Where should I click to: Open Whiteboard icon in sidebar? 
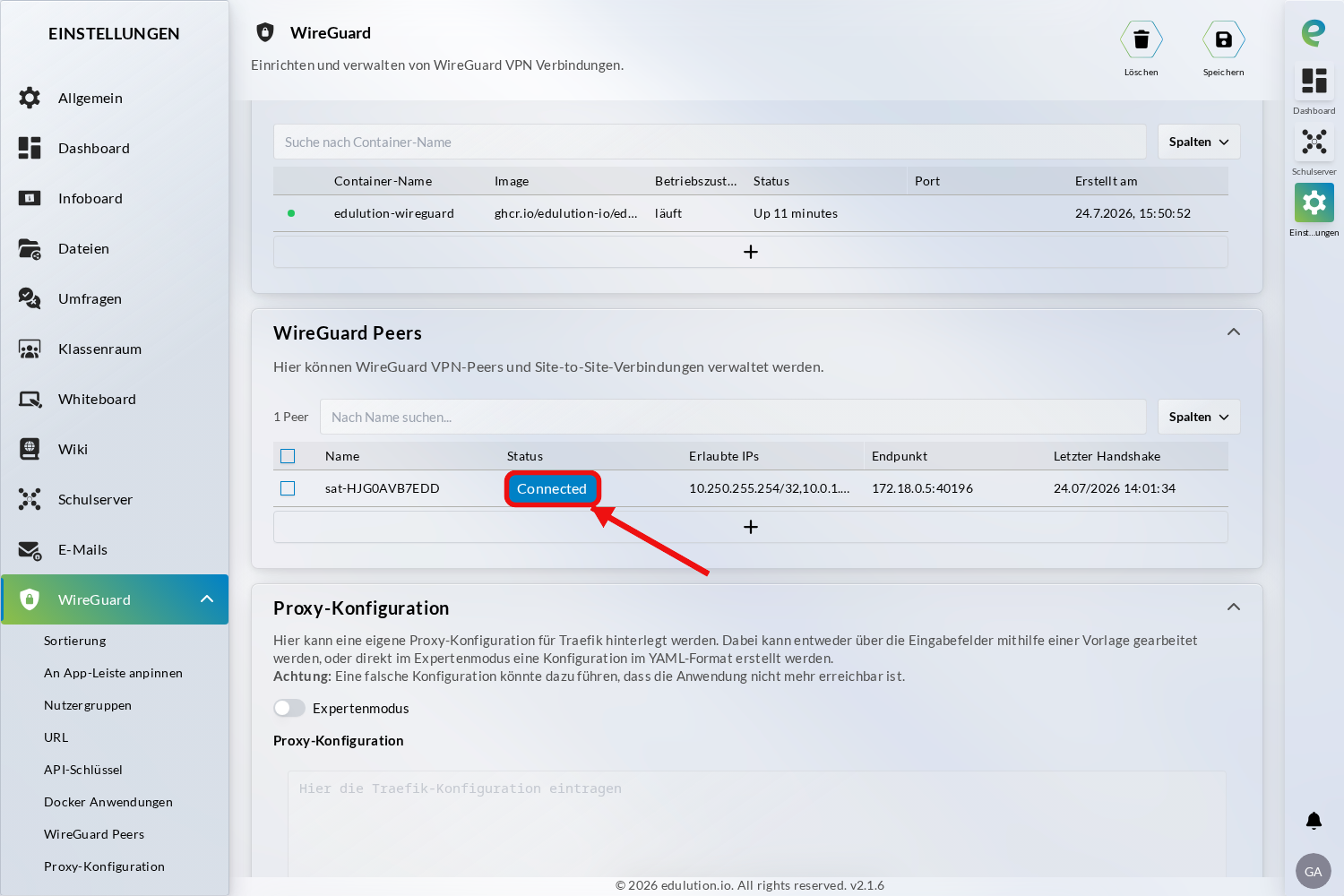[30, 399]
